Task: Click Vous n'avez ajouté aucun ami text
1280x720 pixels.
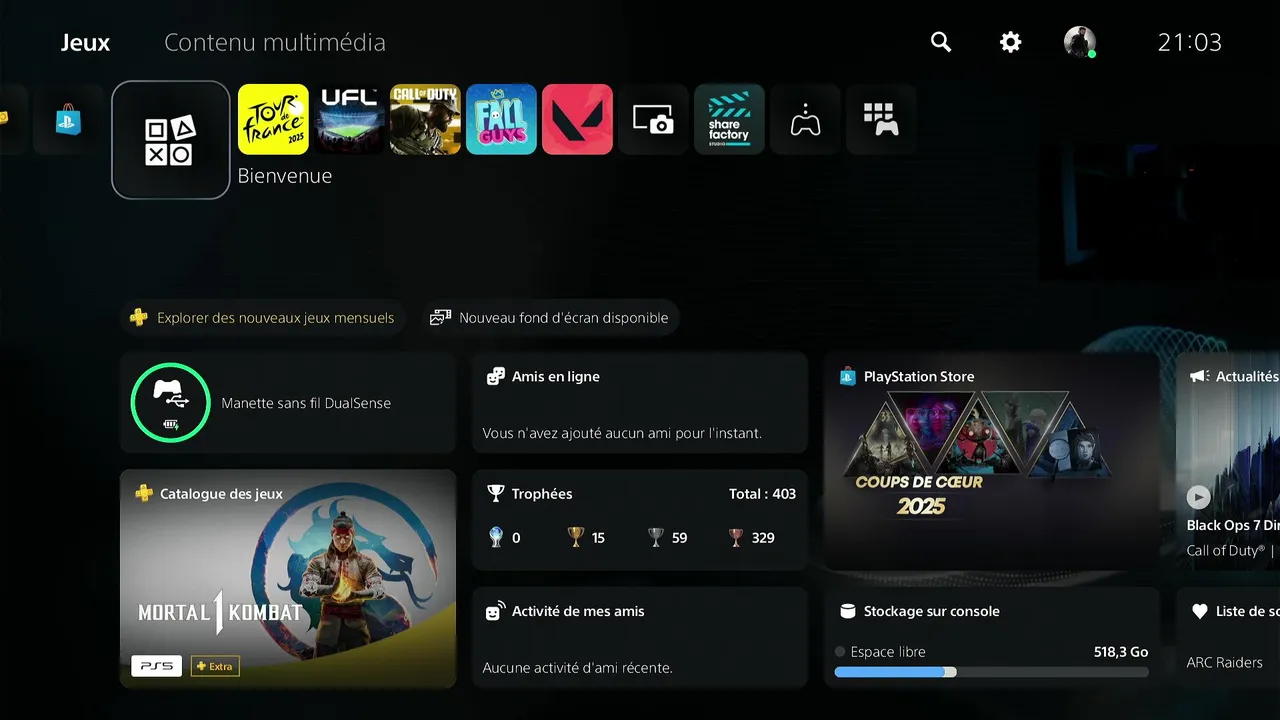Action: pos(622,433)
